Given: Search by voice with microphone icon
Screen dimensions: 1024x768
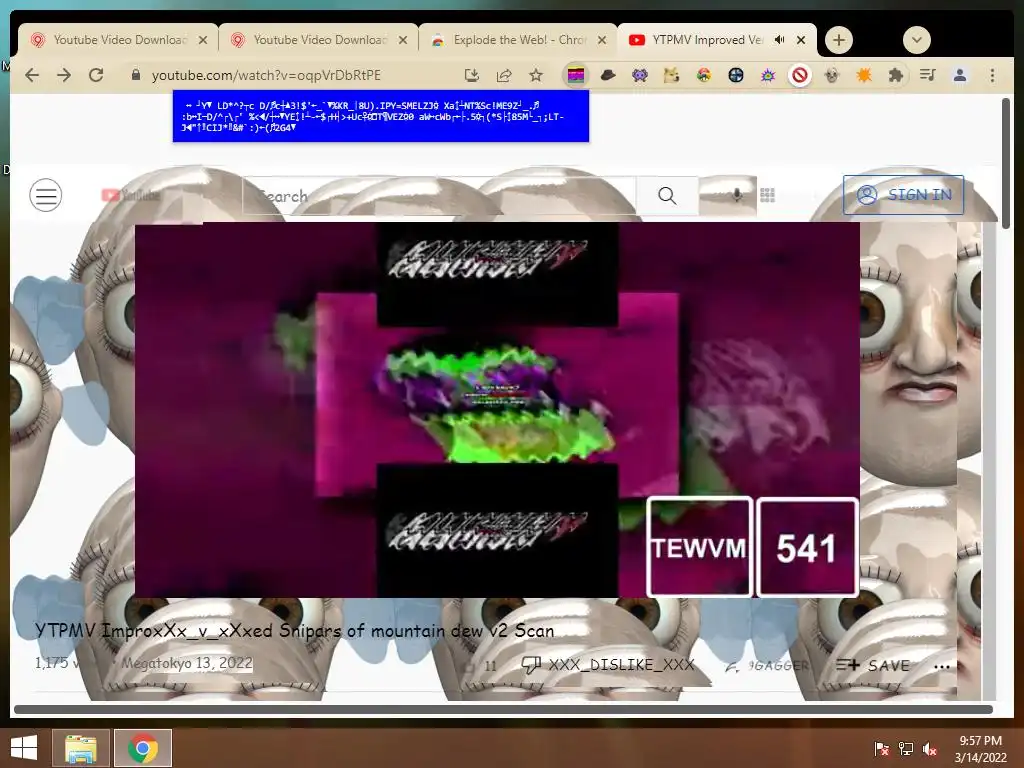Looking at the screenshot, I should coord(737,195).
